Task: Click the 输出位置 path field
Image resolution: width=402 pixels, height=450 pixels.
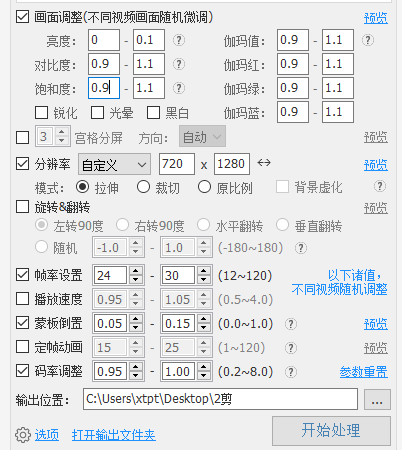Action: (x=220, y=399)
